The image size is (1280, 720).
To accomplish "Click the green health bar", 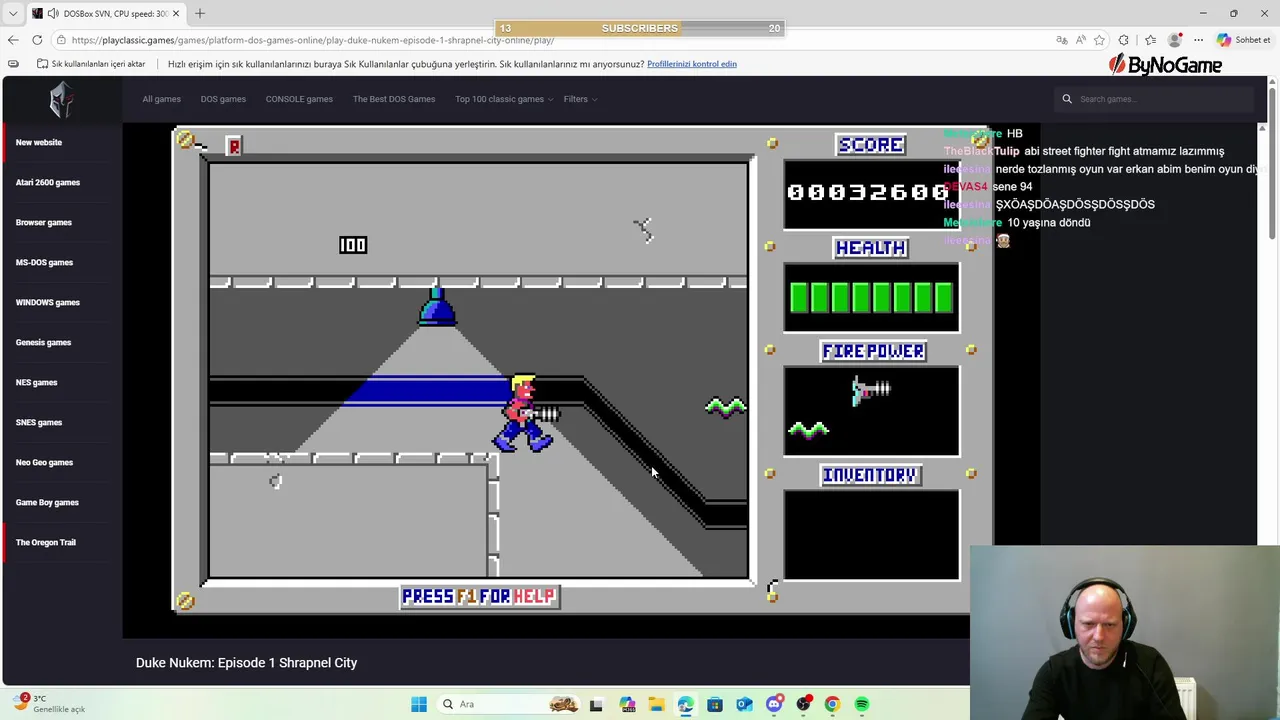I will (x=871, y=298).
